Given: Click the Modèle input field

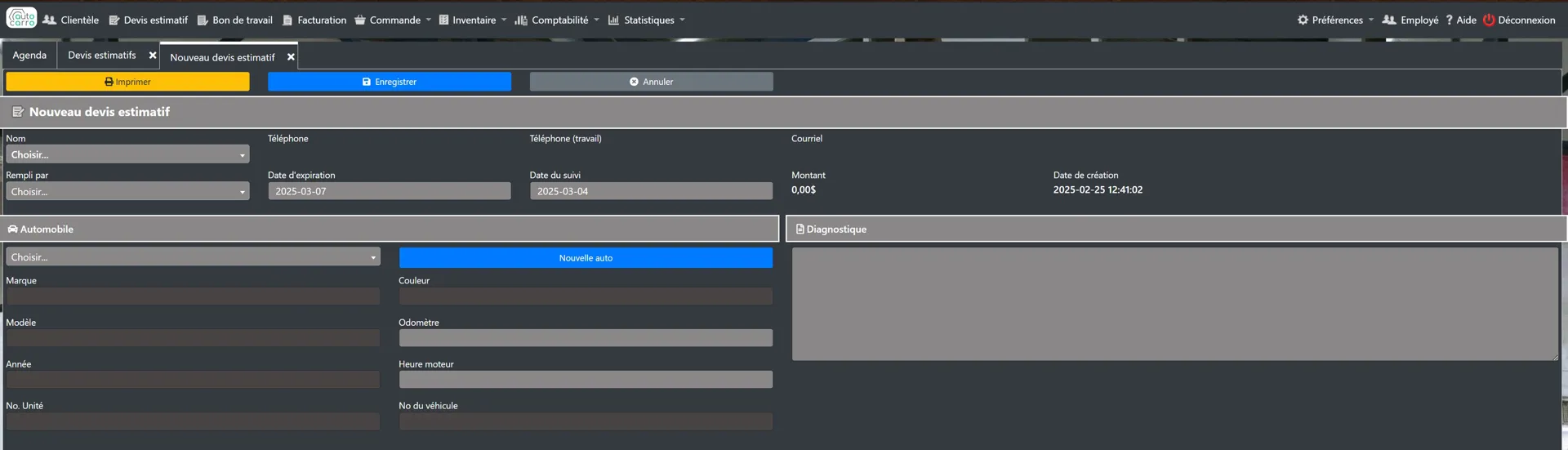Looking at the screenshot, I should (193, 337).
